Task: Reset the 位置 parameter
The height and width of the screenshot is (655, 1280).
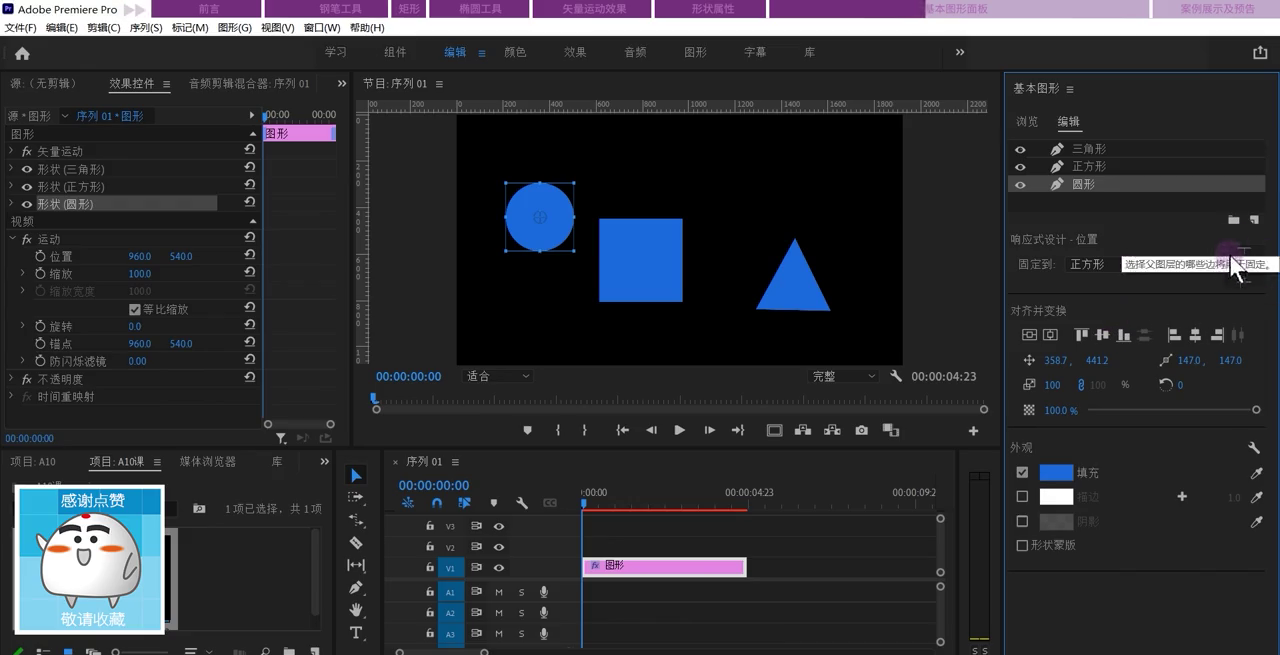Action: tap(249, 256)
